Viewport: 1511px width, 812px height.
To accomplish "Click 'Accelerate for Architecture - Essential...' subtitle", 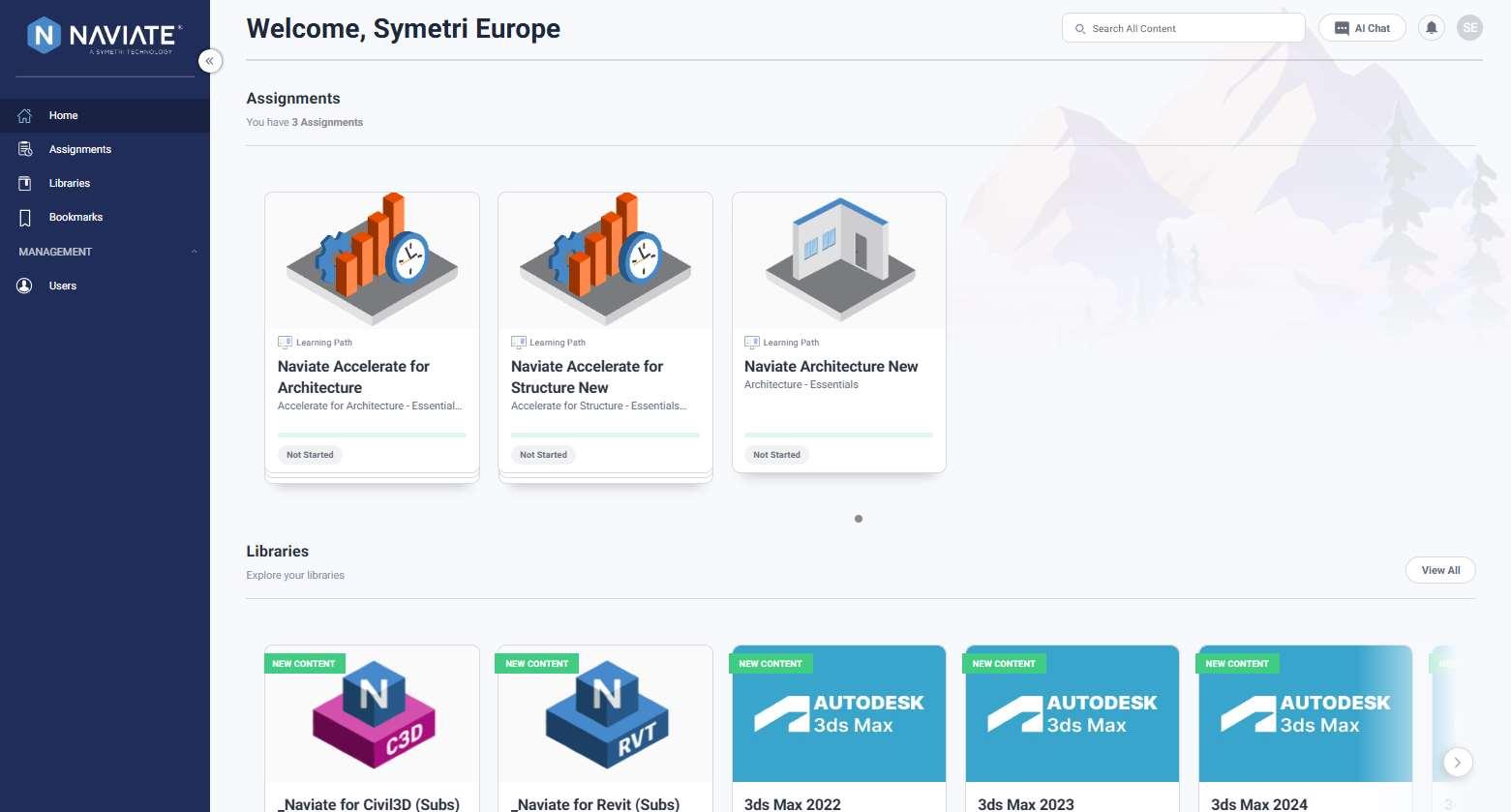I will (x=370, y=406).
